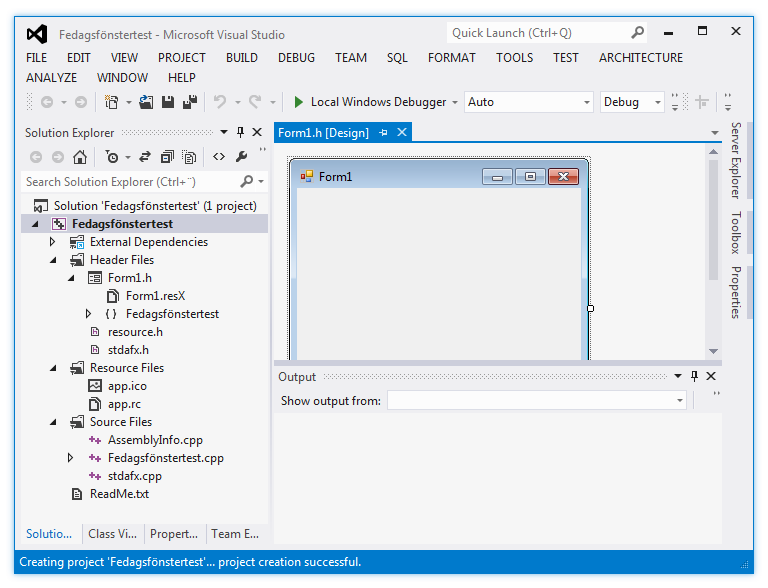
Task: Click the Solution Explorer forward arrow icon
Action: [x=58, y=157]
